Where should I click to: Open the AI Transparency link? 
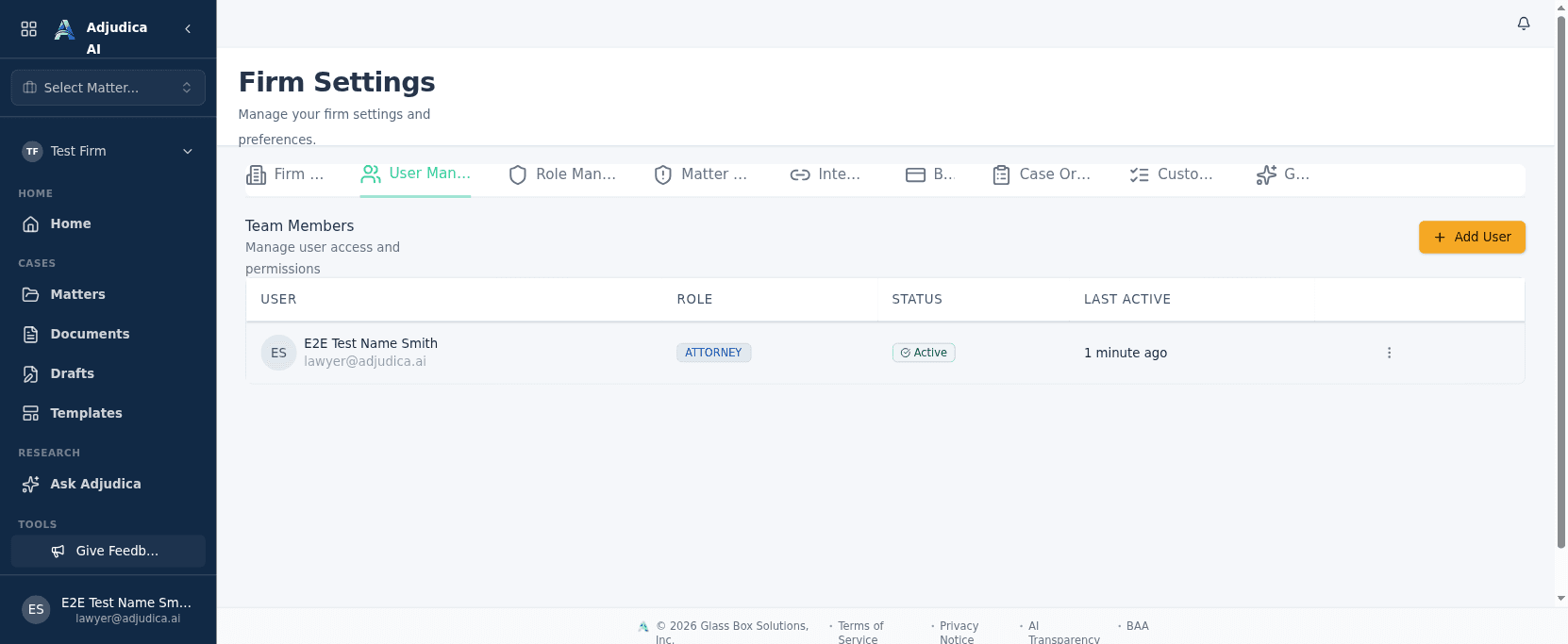1063,633
